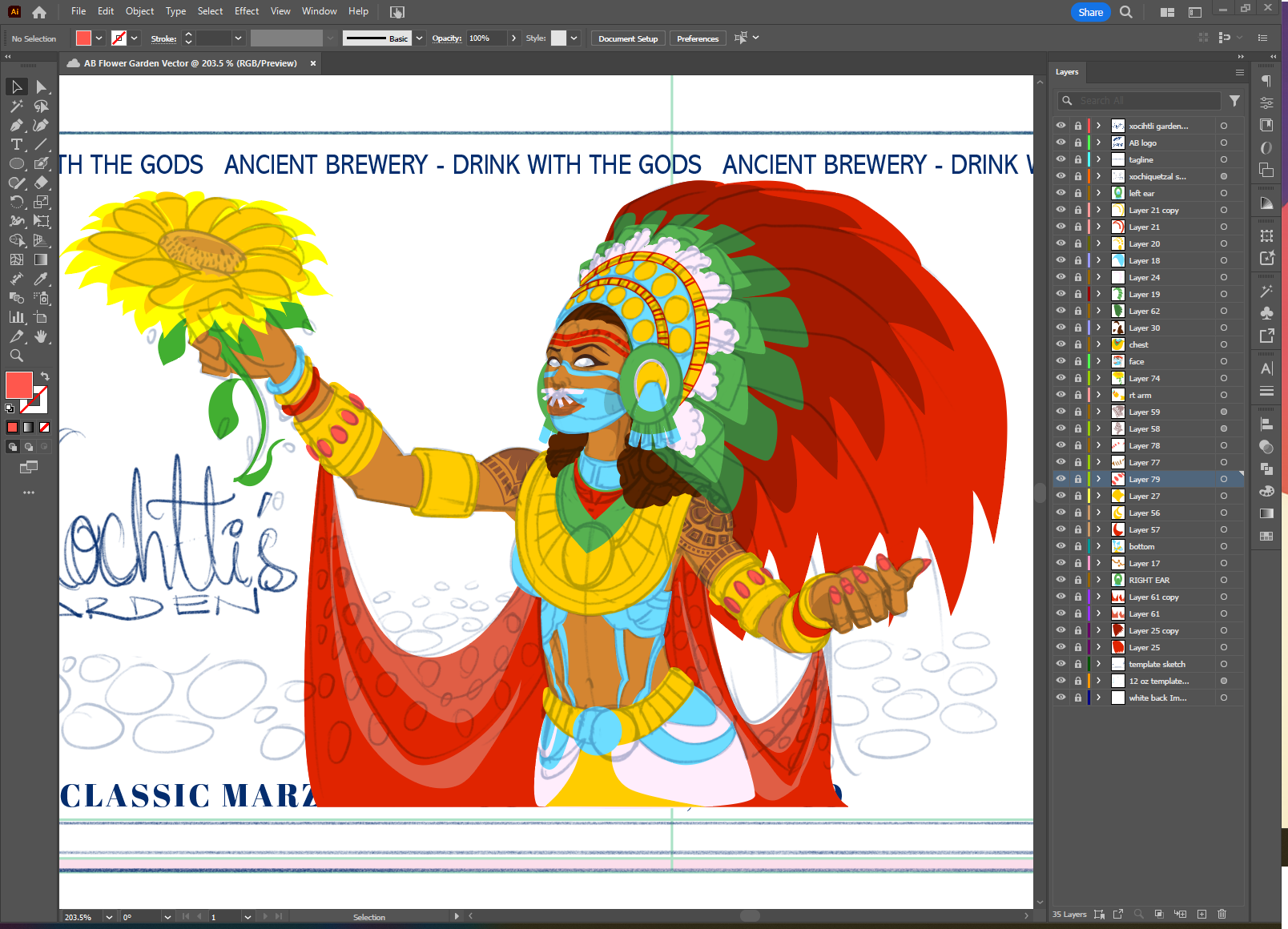Select the Lasso tool
Screen dimensions: 1288x929
42,106
